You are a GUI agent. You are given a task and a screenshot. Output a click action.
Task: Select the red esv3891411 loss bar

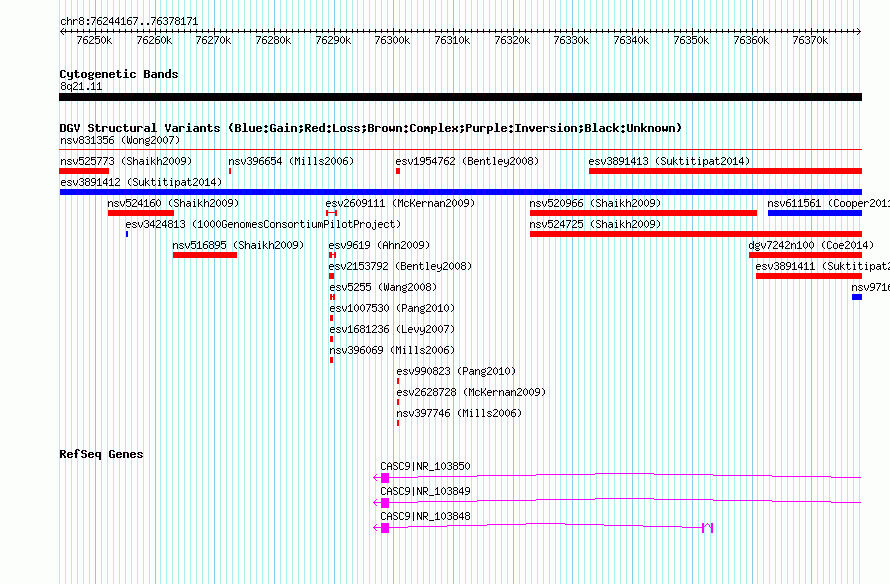(809, 276)
